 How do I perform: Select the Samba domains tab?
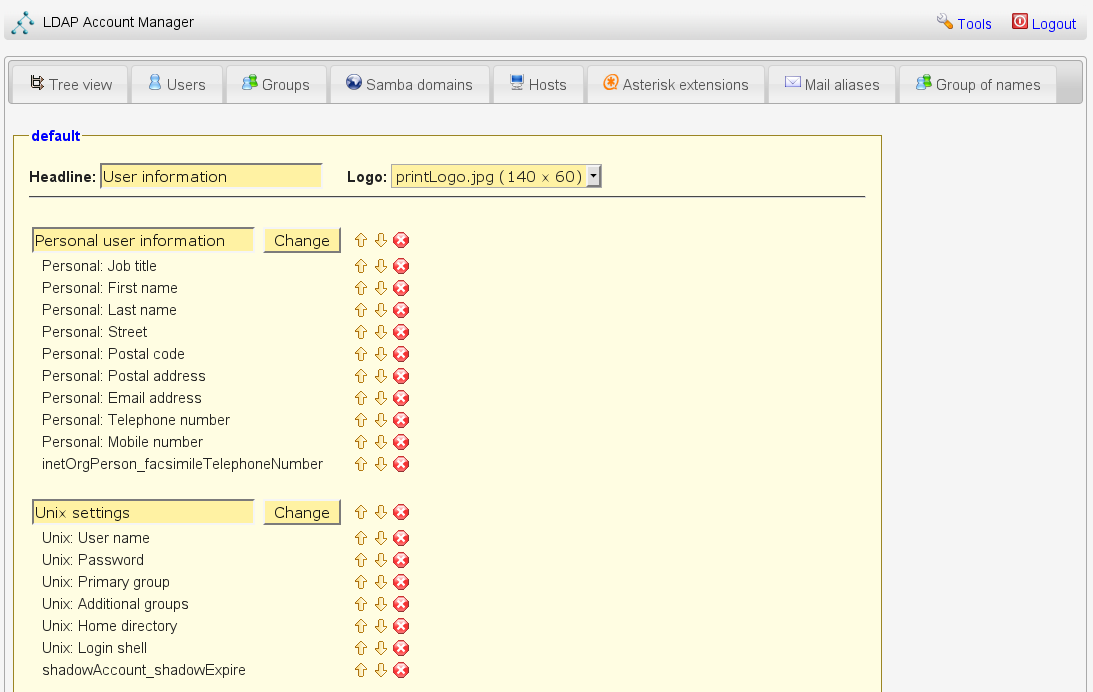tap(410, 84)
